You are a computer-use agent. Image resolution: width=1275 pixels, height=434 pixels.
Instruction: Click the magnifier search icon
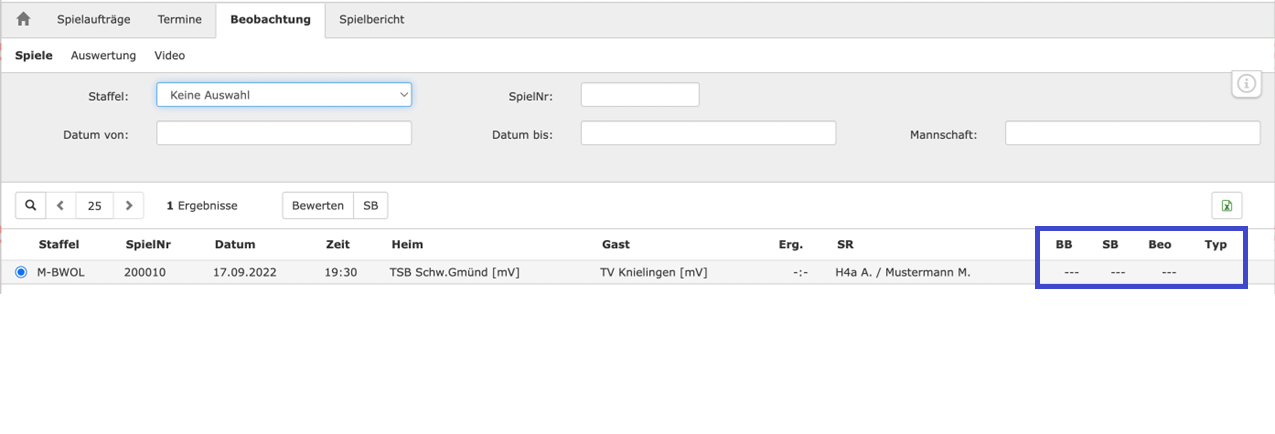[31, 205]
